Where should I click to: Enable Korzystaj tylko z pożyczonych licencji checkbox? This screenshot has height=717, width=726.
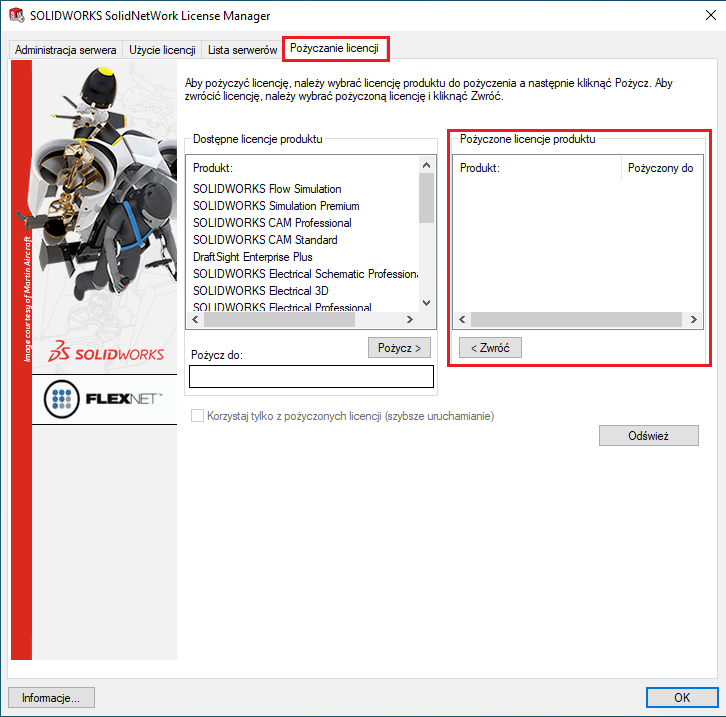click(x=198, y=416)
